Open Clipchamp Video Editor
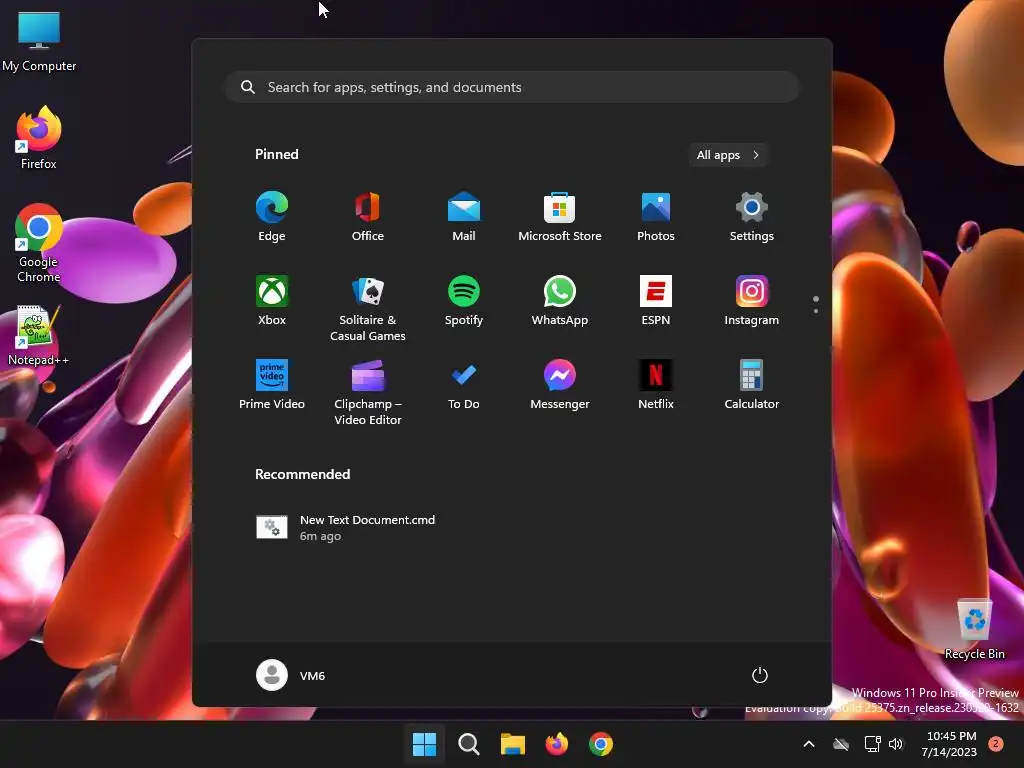 tap(368, 392)
